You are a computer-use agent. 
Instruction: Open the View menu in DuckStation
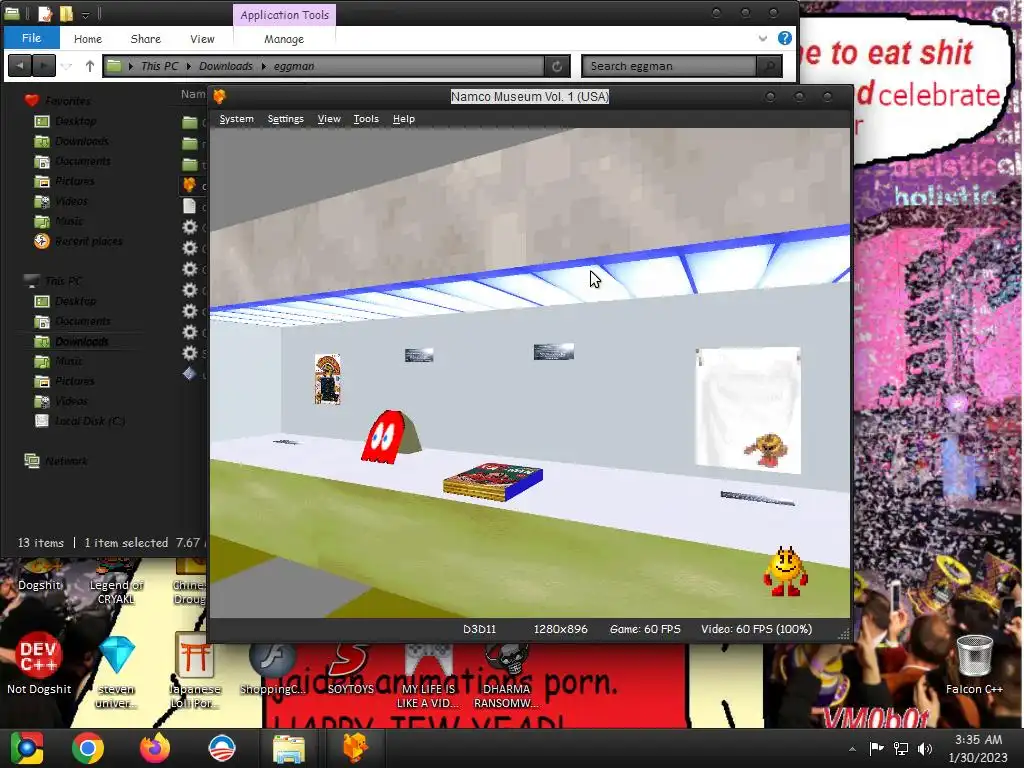tap(329, 119)
